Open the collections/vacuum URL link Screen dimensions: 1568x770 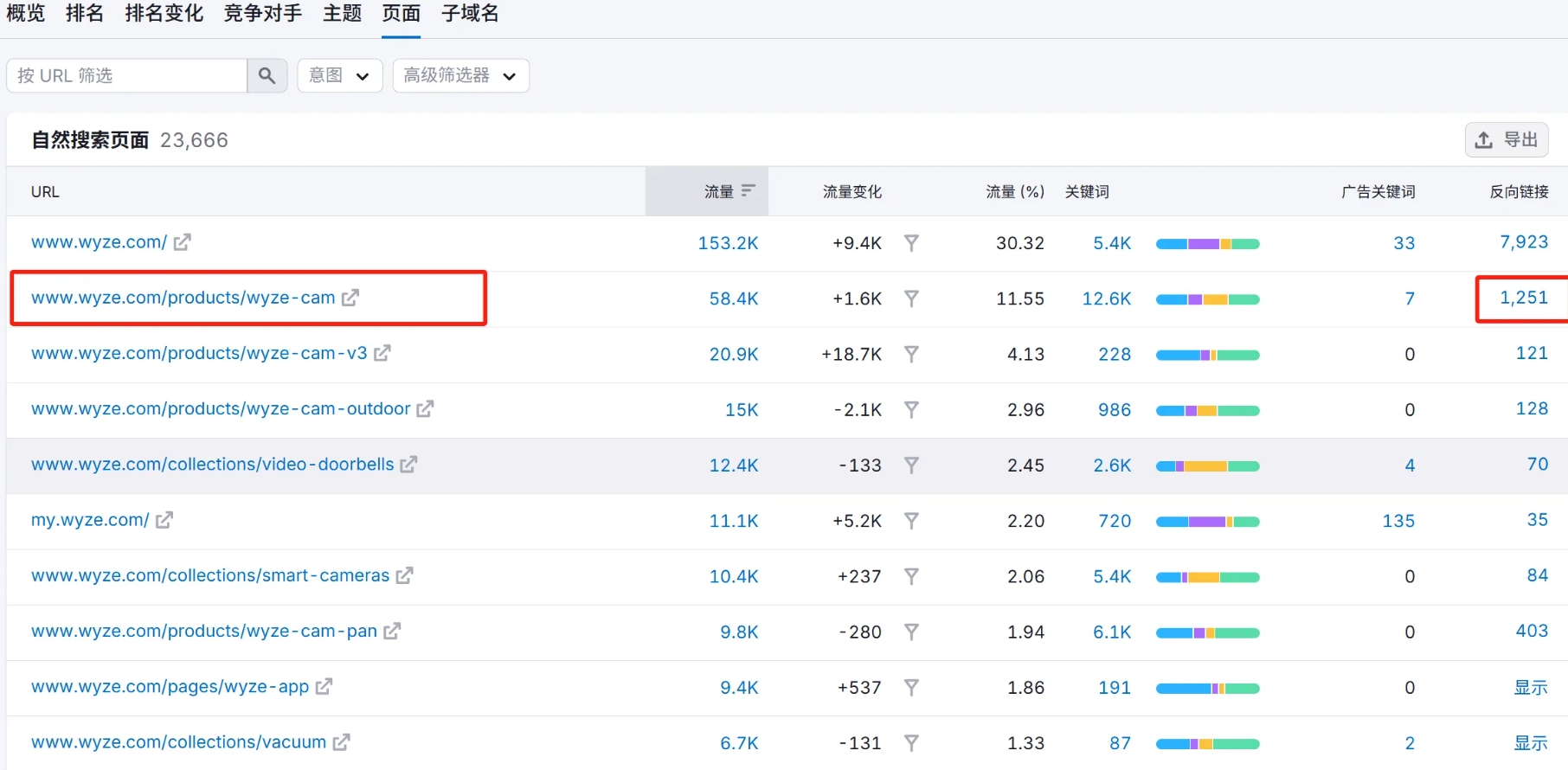[x=179, y=742]
